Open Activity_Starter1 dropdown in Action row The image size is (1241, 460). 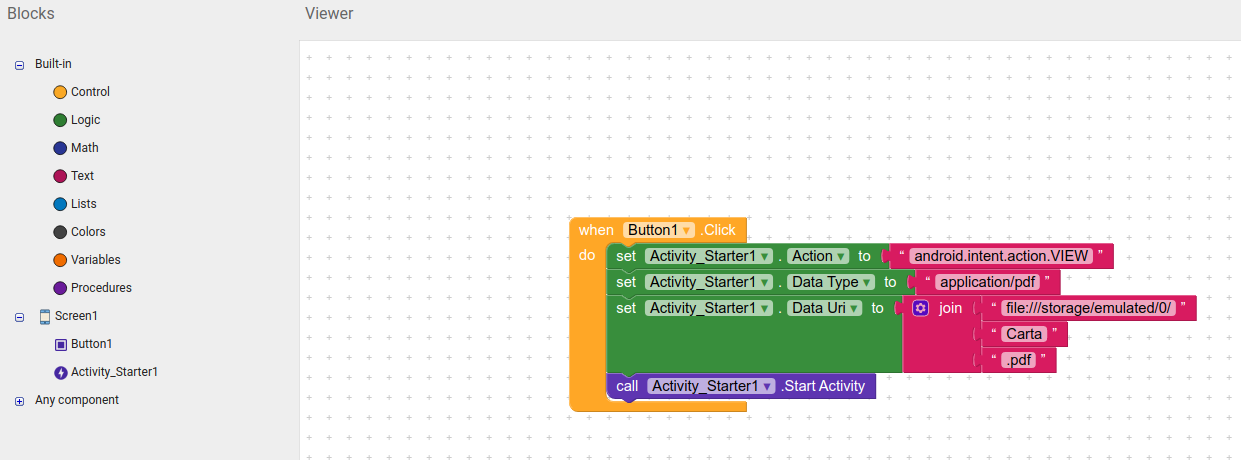tap(709, 256)
